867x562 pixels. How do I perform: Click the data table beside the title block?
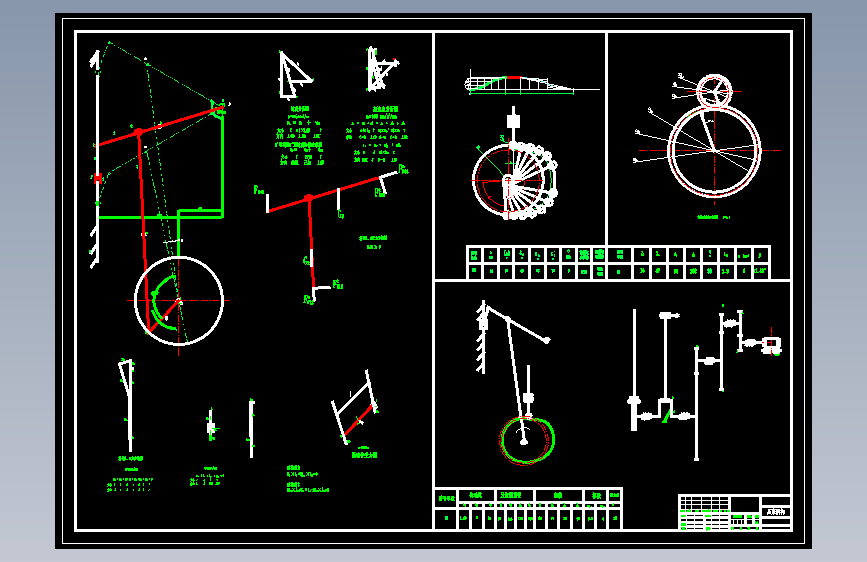tap(529, 509)
